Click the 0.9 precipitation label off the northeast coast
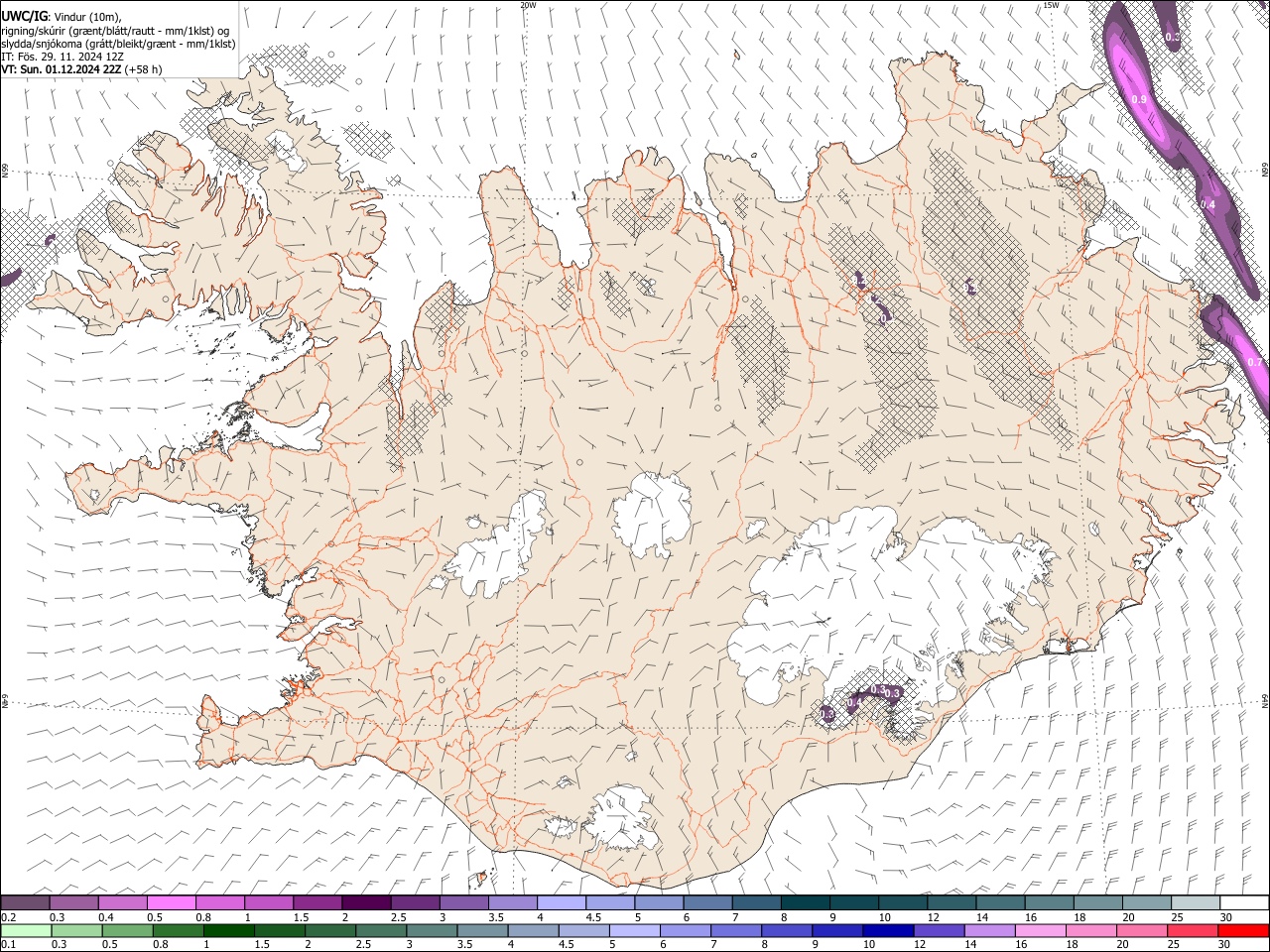The image size is (1270, 952). point(1140,100)
